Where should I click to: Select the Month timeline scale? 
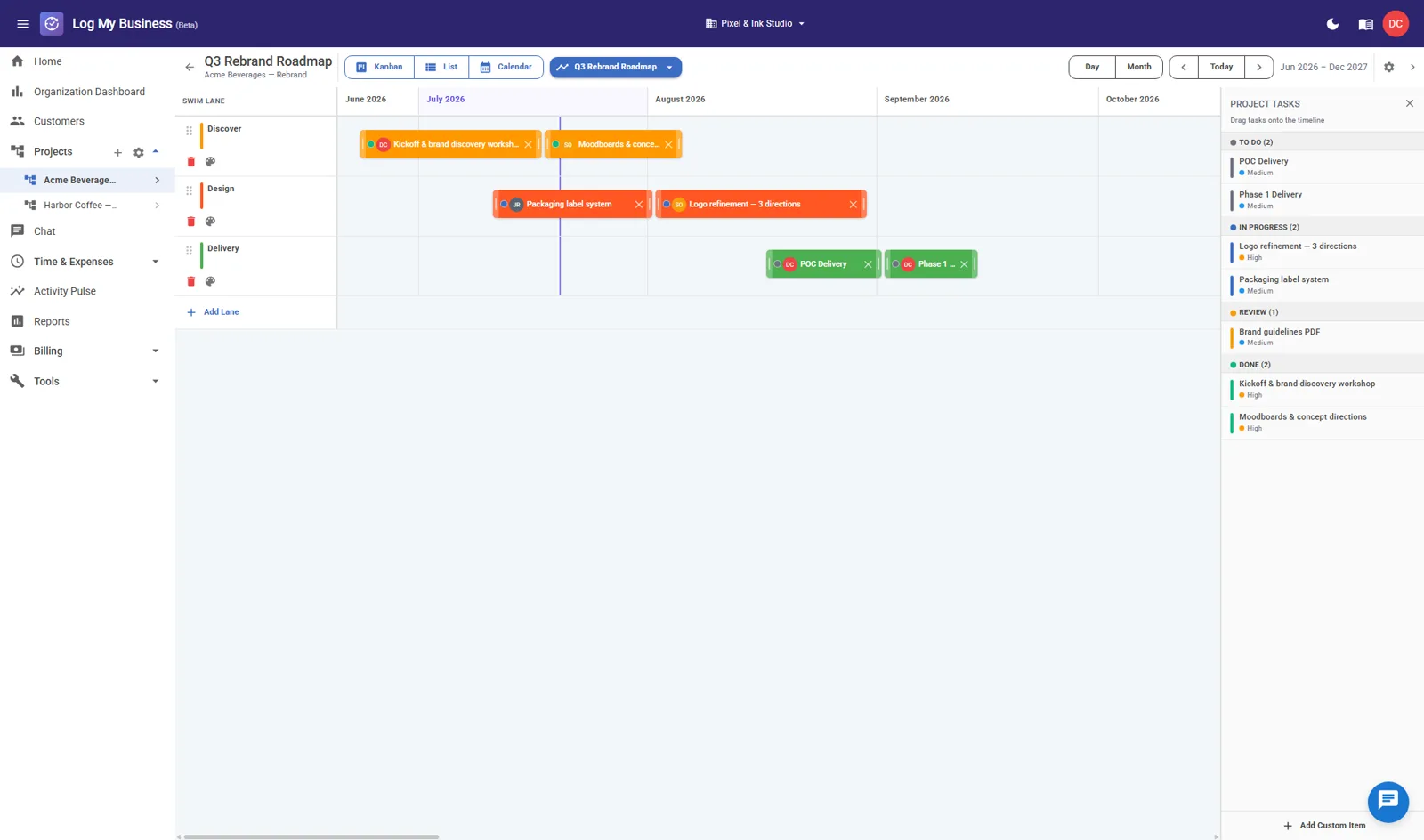(1139, 67)
